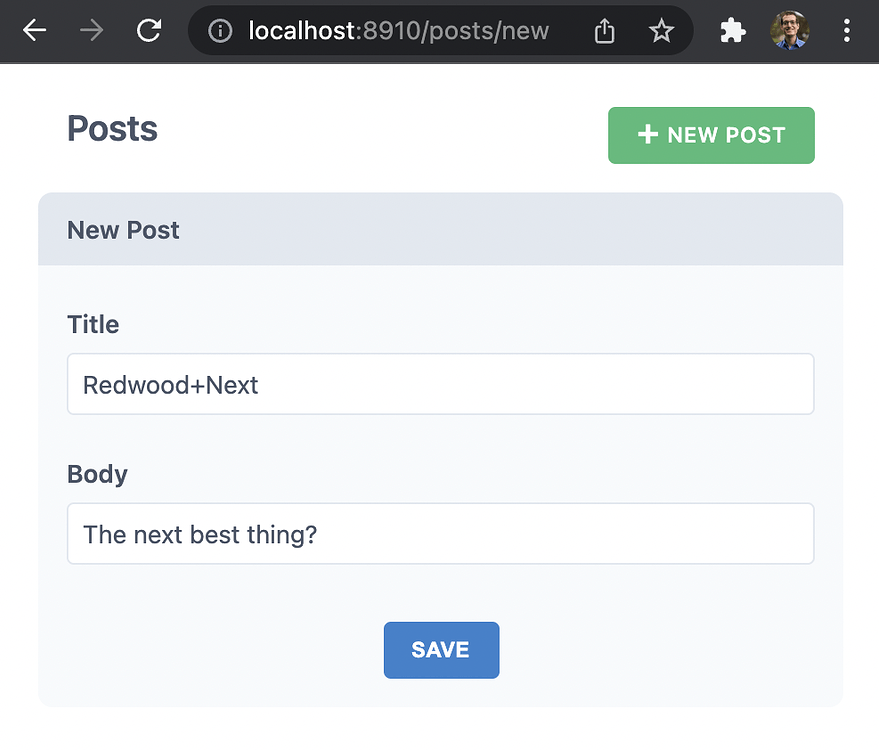Select the localhost:8910/posts/new address bar

(x=398, y=31)
